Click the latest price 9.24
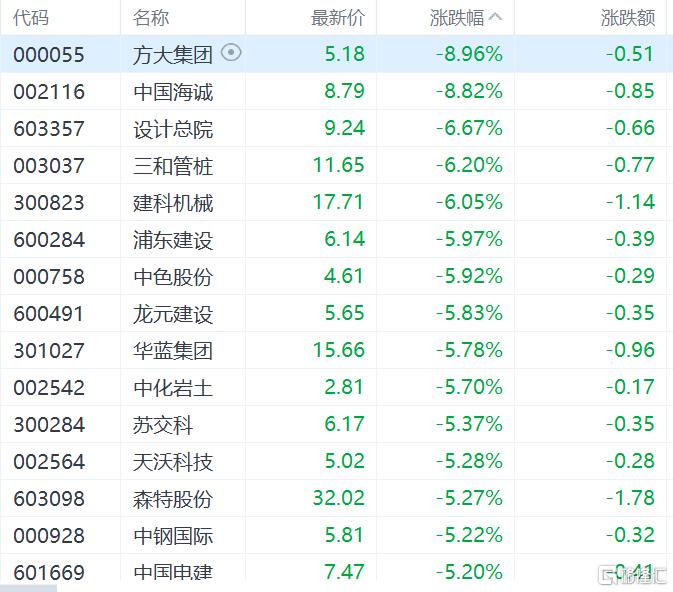The image size is (673, 592). 344,128
